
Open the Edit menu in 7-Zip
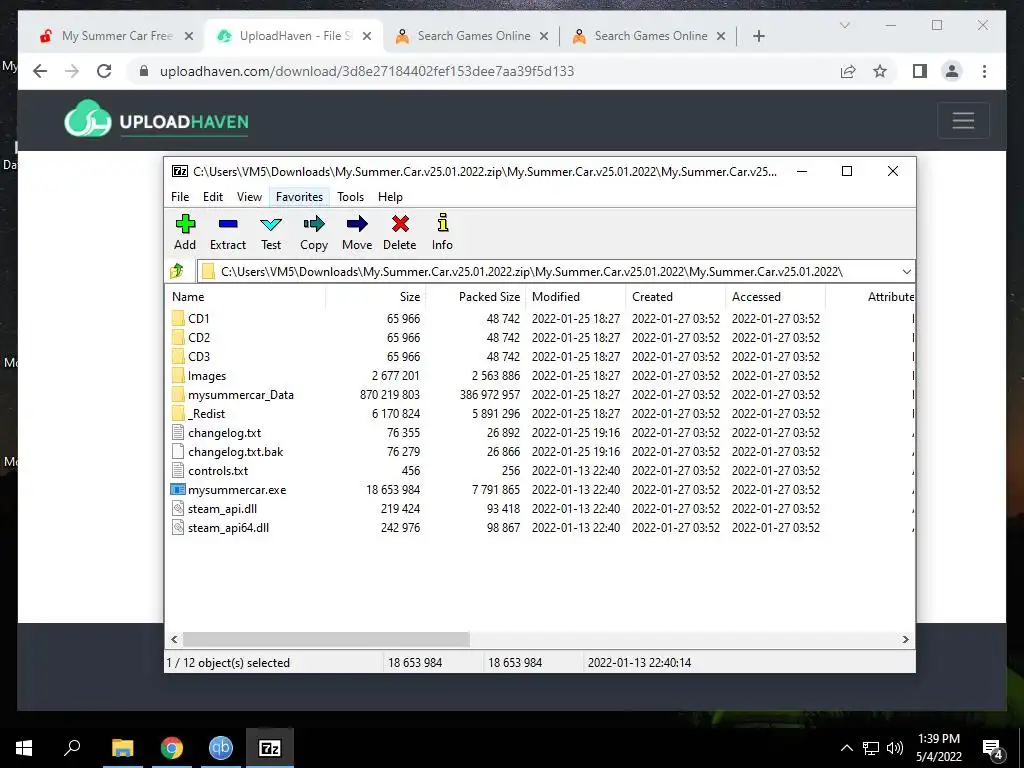pos(213,197)
